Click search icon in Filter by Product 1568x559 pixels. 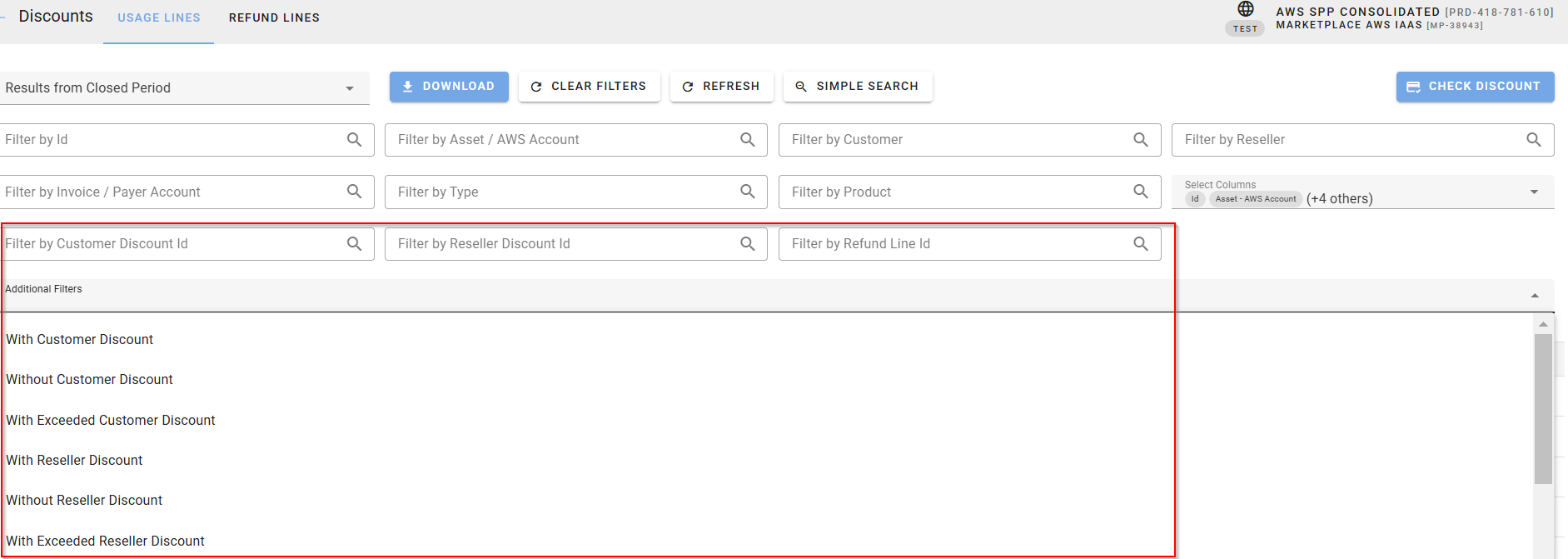coord(1140,192)
